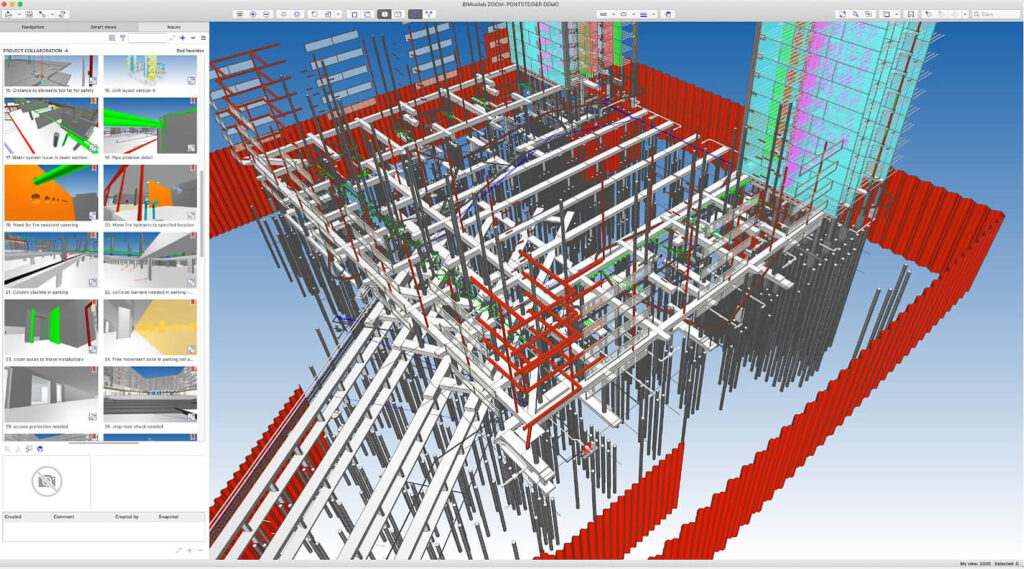Image resolution: width=1024 pixels, height=569 pixels.
Task: Click the minus icon below the comments table
Action: pos(200,550)
